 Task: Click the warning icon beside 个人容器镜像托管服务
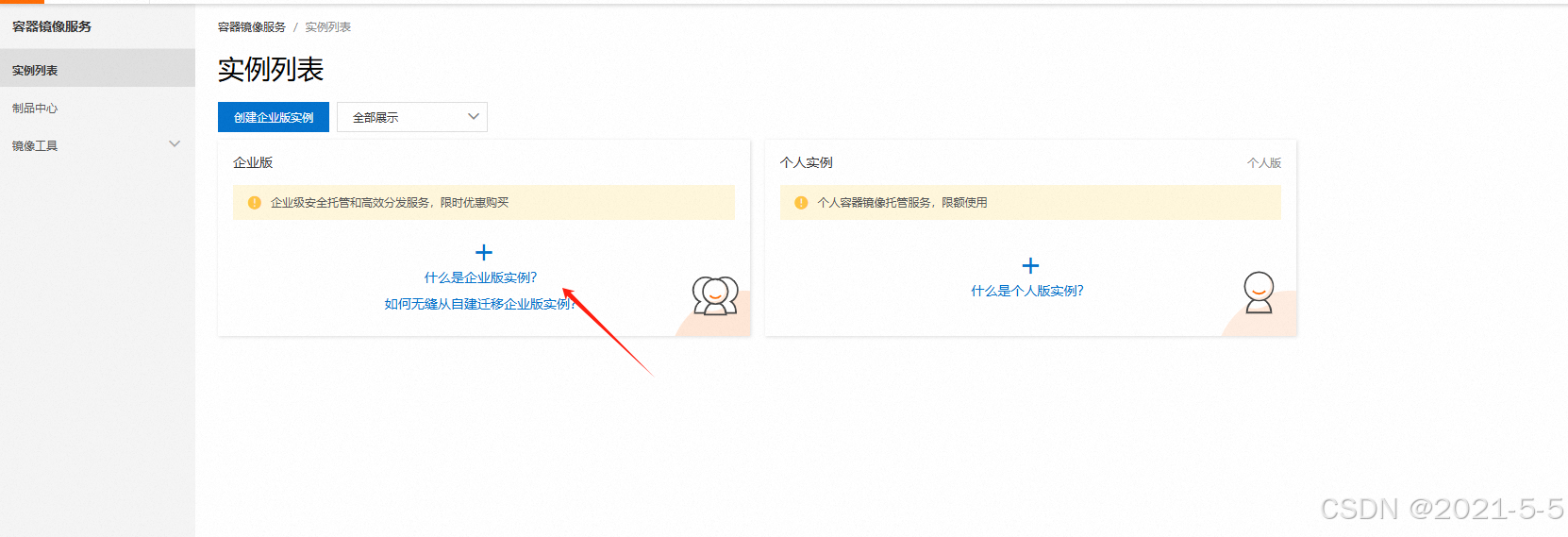[x=801, y=202]
